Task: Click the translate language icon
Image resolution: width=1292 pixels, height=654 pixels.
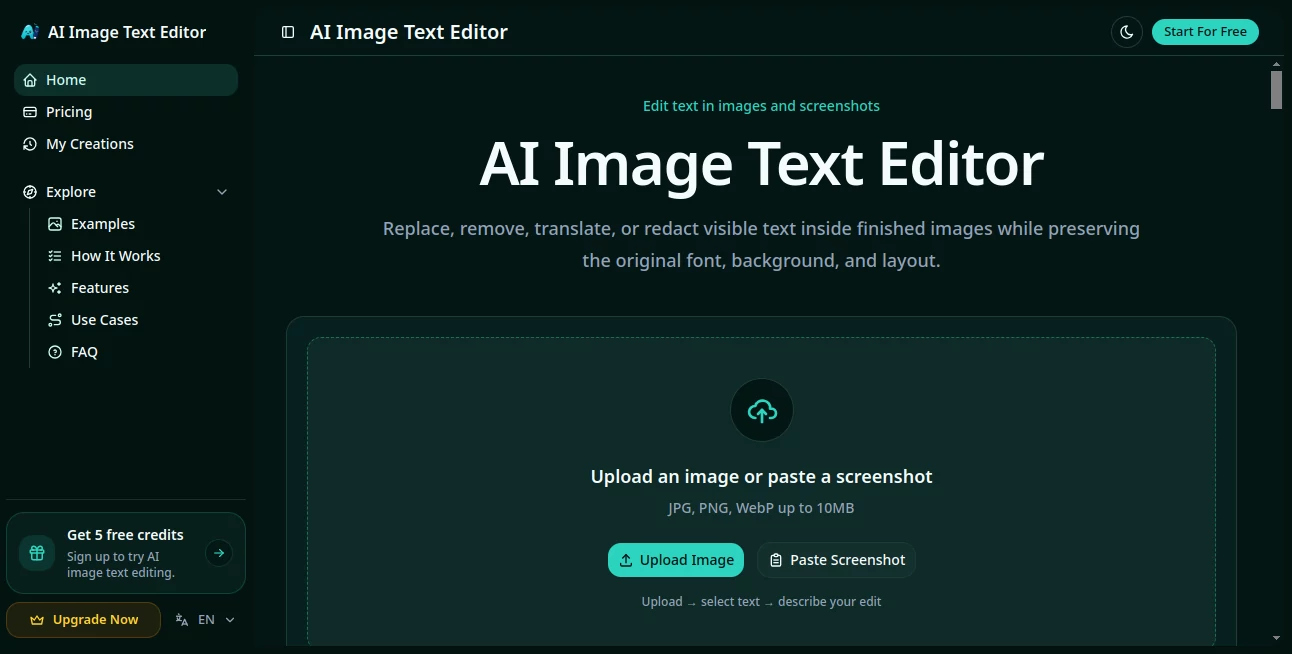Action: tap(182, 620)
